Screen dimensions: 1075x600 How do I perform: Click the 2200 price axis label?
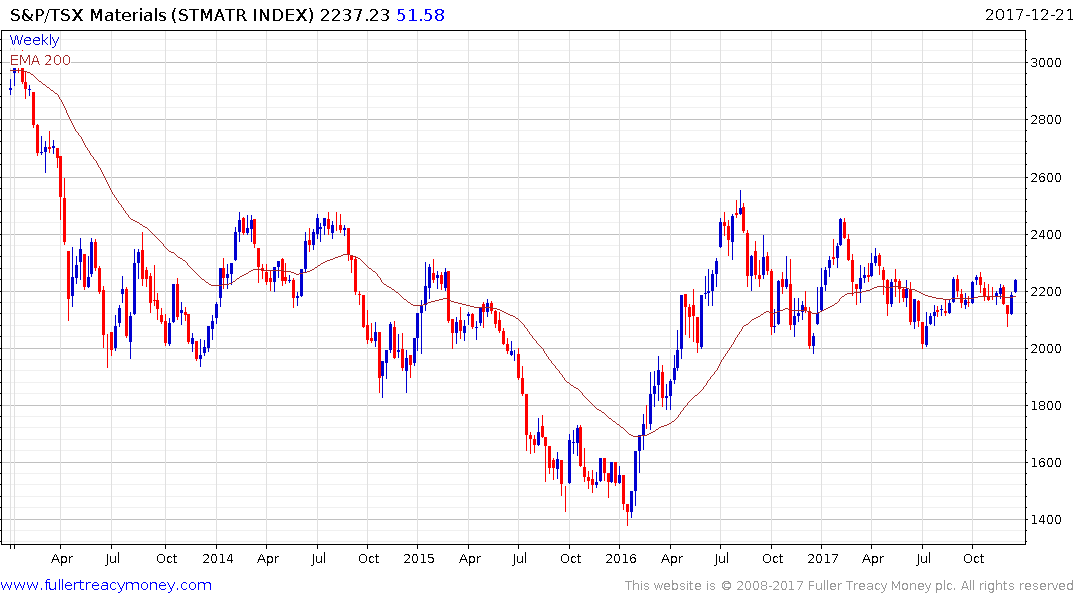pos(1046,291)
